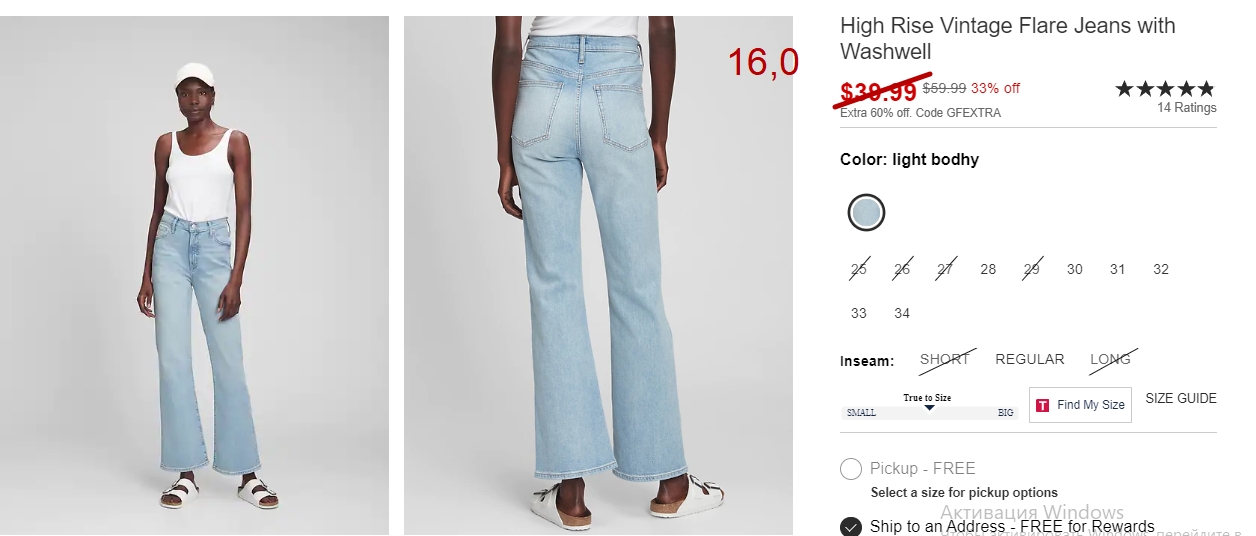Select the REGULAR inseam option
This screenshot has height=536, width=1256.
pos(1030,359)
